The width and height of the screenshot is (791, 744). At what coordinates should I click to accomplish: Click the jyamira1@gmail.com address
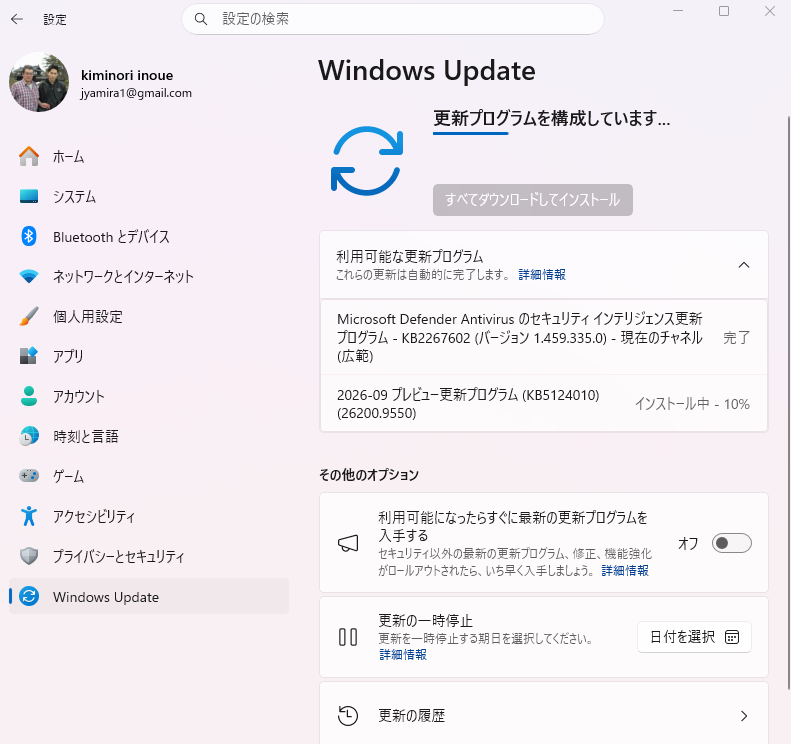pyautogui.click(x=136, y=93)
